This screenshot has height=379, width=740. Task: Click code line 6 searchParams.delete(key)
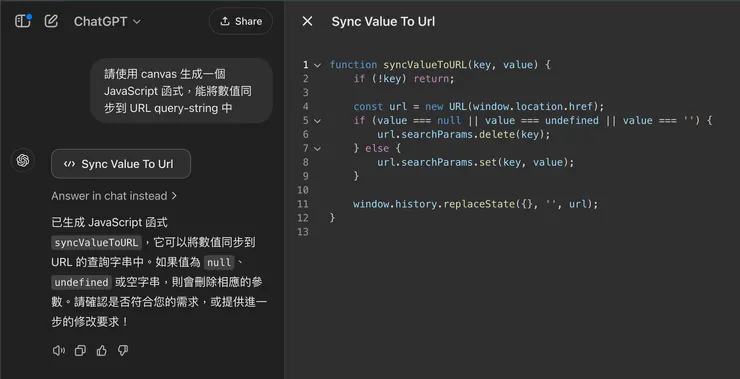pos(463,135)
